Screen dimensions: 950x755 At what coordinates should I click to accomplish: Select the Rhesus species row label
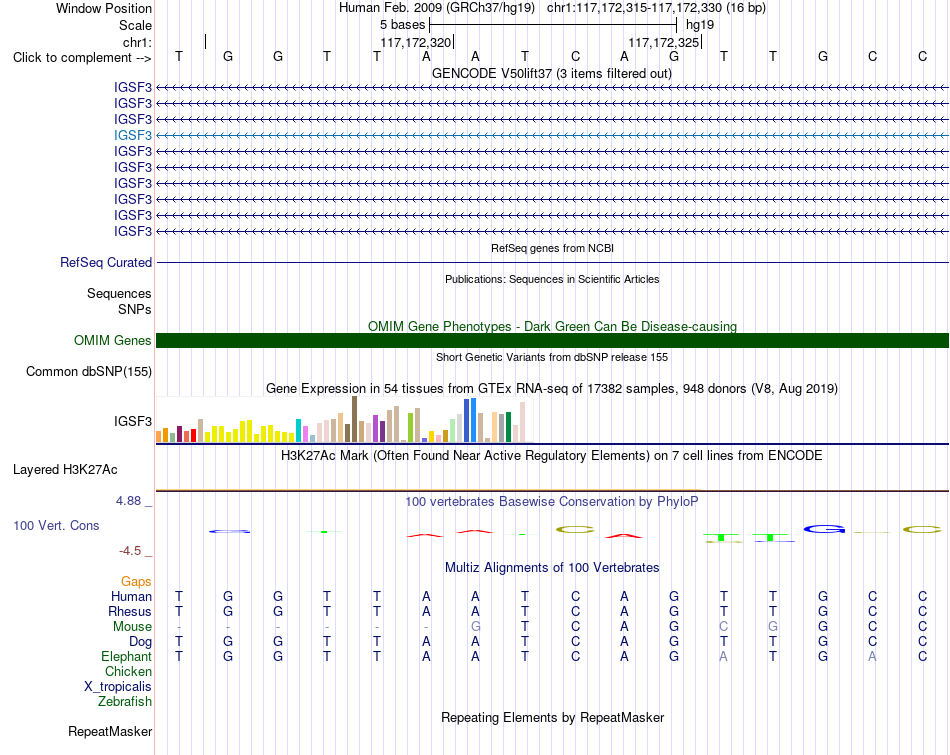(x=130, y=611)
